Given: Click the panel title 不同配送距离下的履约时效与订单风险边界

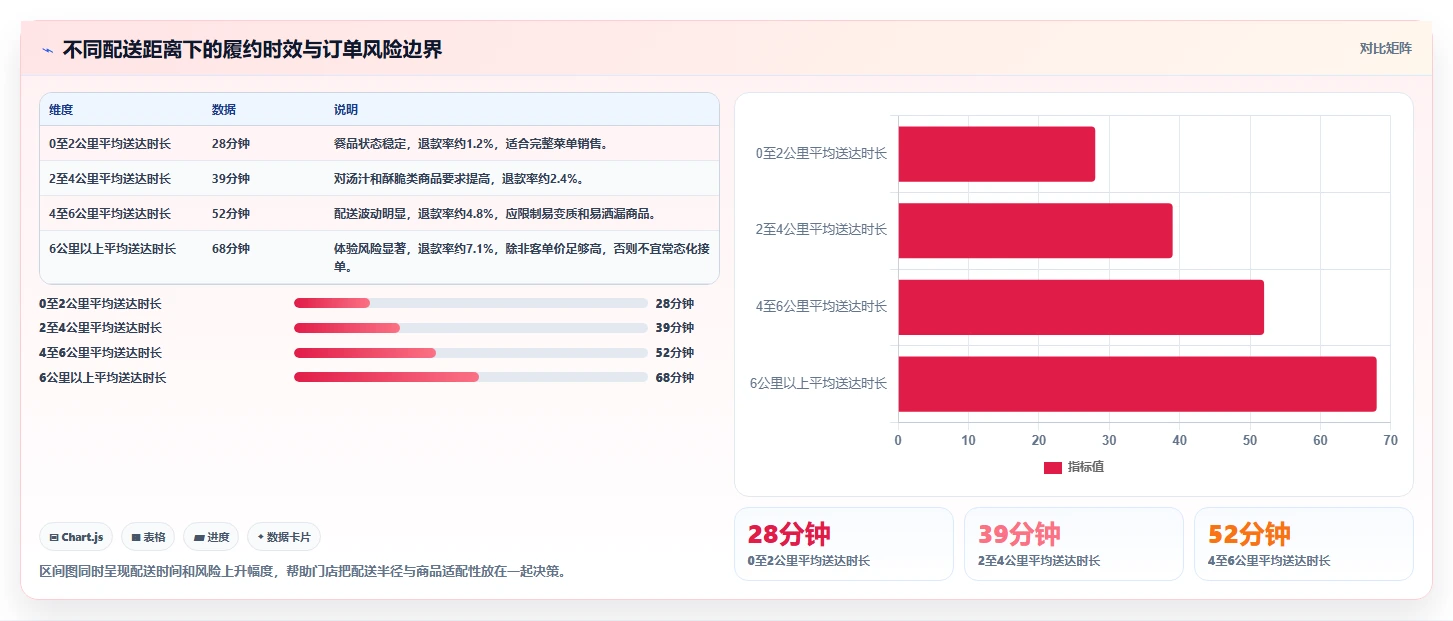Looking at the screenshot, I should pyautogui.click(x=253, y=50).
